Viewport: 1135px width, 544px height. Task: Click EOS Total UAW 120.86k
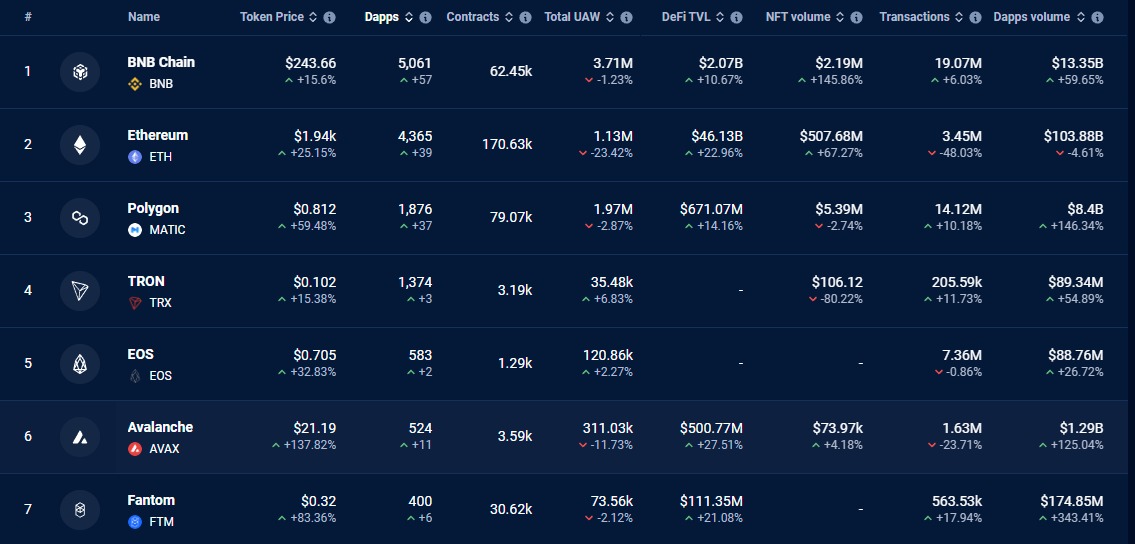[608, 355]
